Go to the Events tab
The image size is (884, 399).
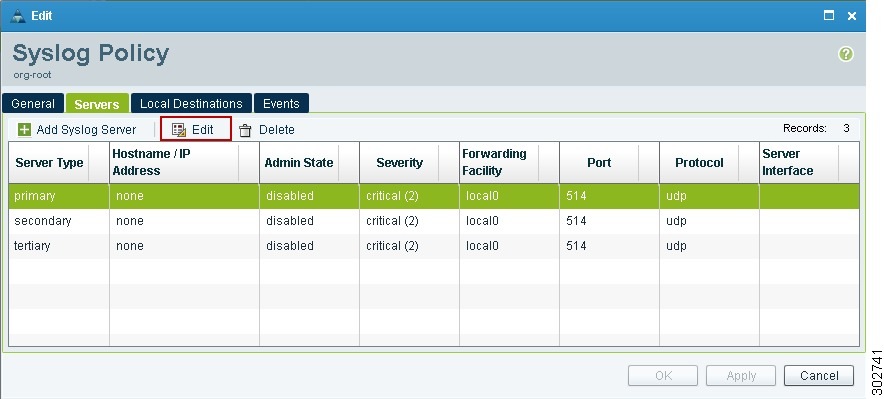281,104
